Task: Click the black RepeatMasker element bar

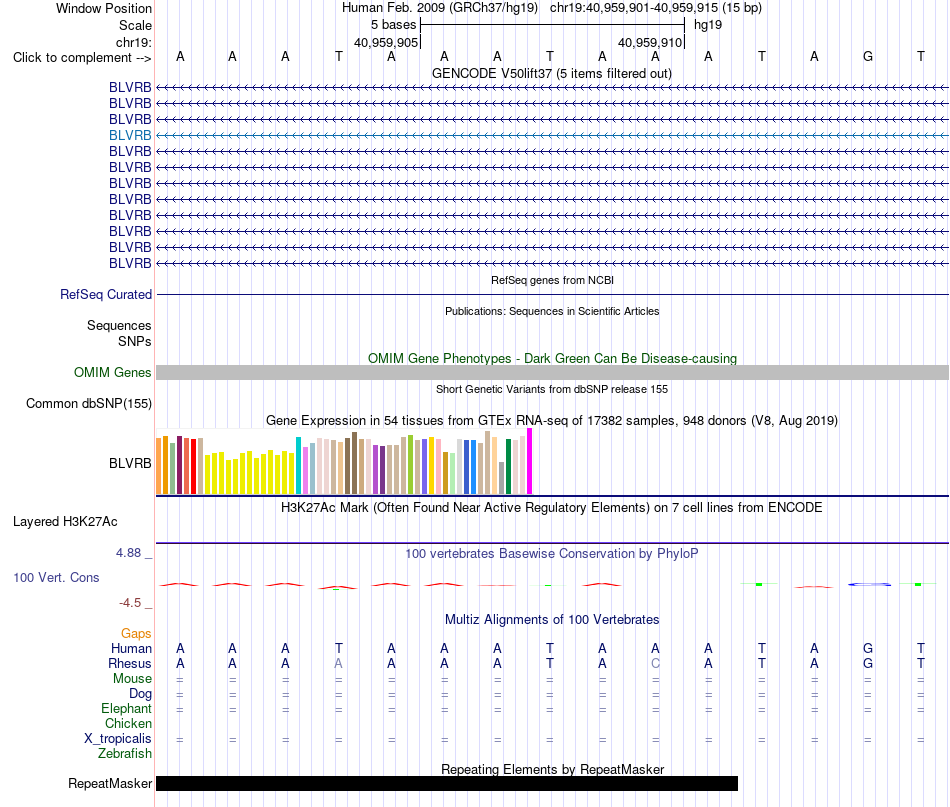Action: (447, 783)
